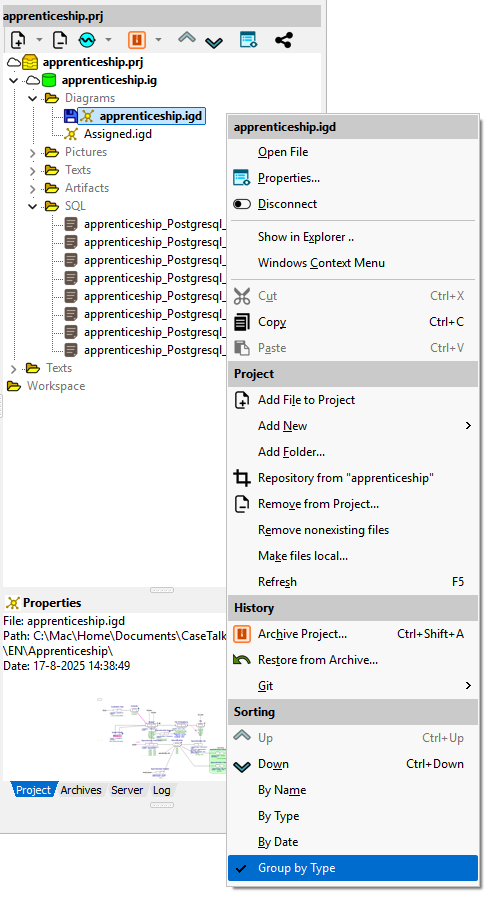Expand the Pictures folder
The width and height of the screenshot is (497, 904).
[x=33, y=153]
